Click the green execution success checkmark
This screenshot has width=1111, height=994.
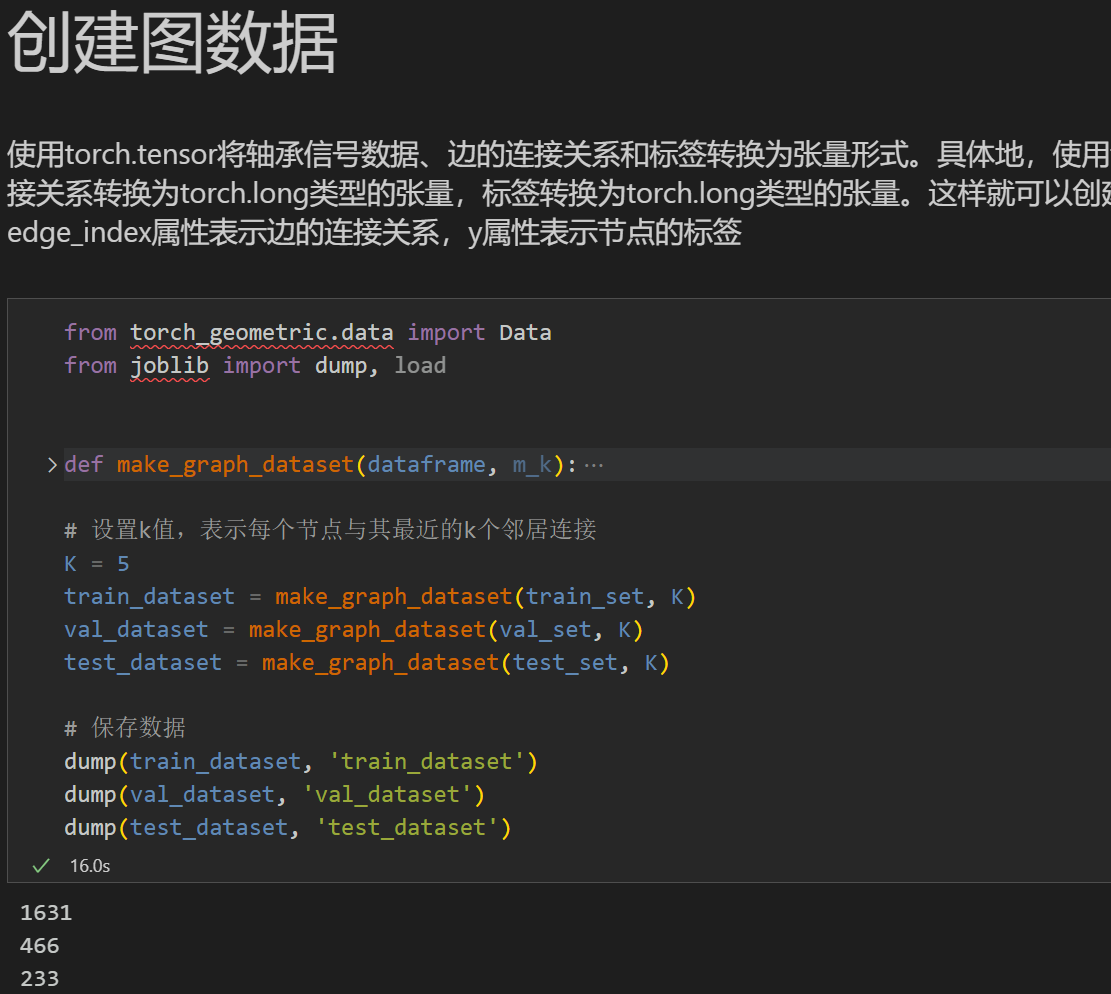coord(40,865)
